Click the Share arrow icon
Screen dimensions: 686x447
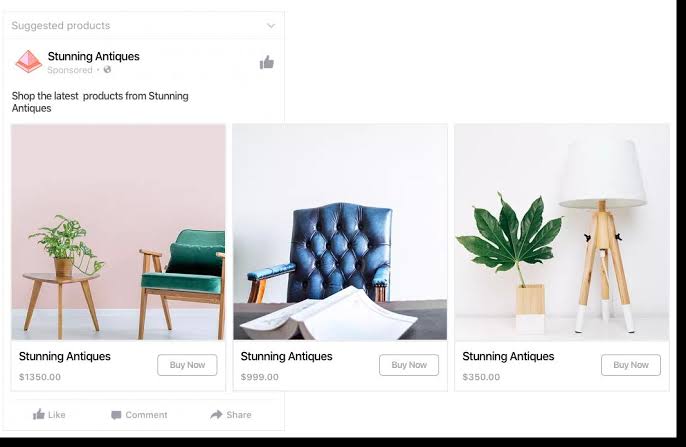coord(216,414)
